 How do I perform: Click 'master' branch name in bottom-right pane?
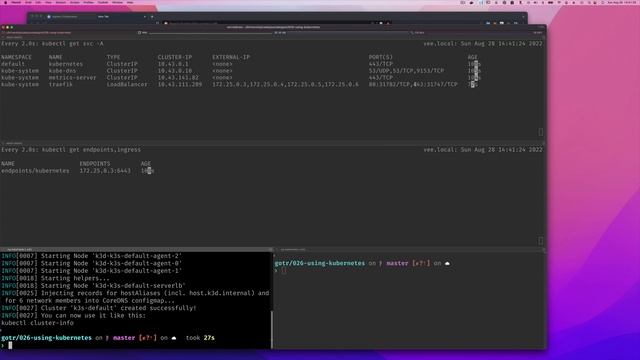pos(397,263)
